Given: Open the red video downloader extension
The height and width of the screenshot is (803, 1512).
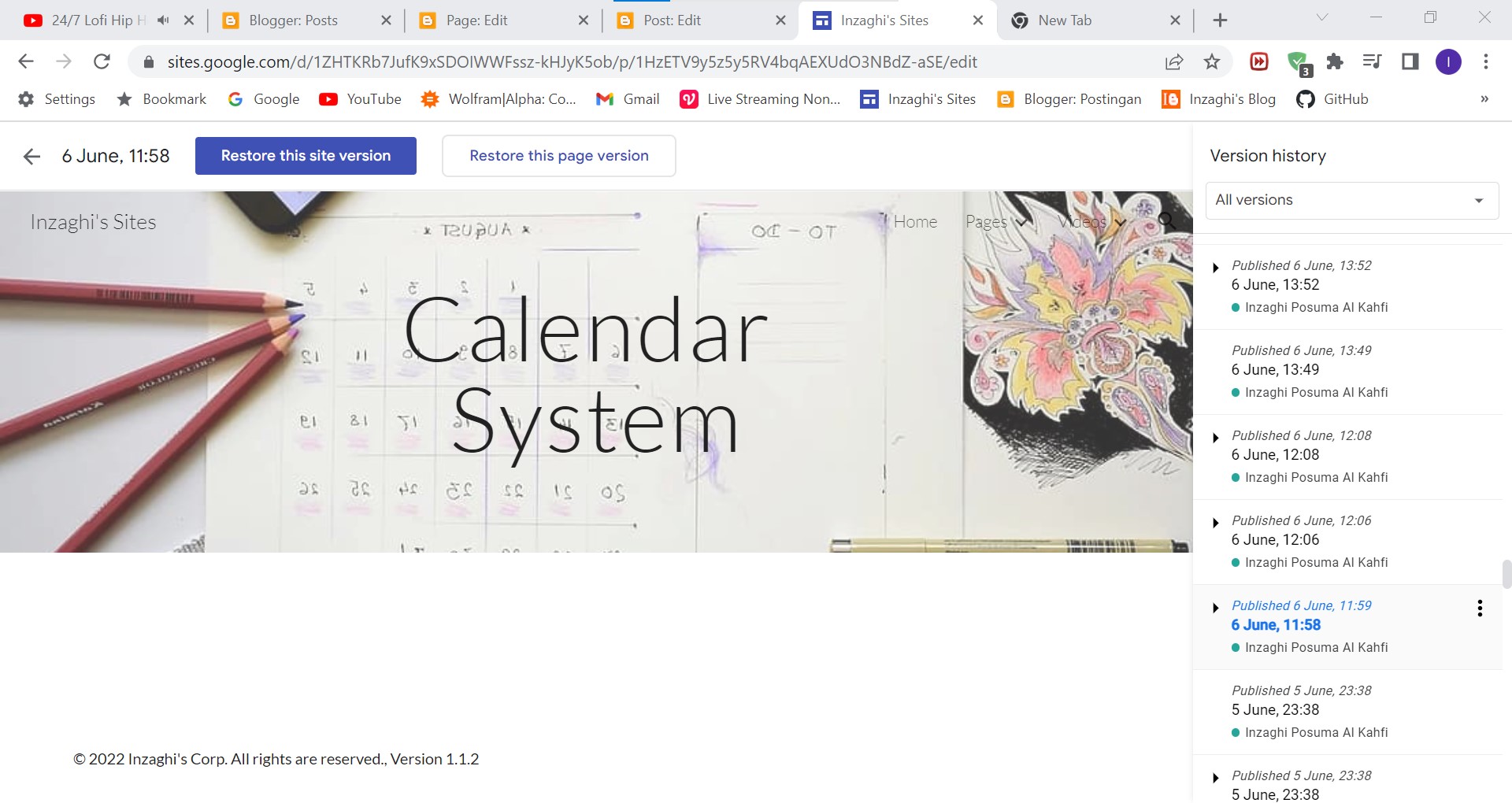Looking at the screenshot, I should coord(1259,61).
